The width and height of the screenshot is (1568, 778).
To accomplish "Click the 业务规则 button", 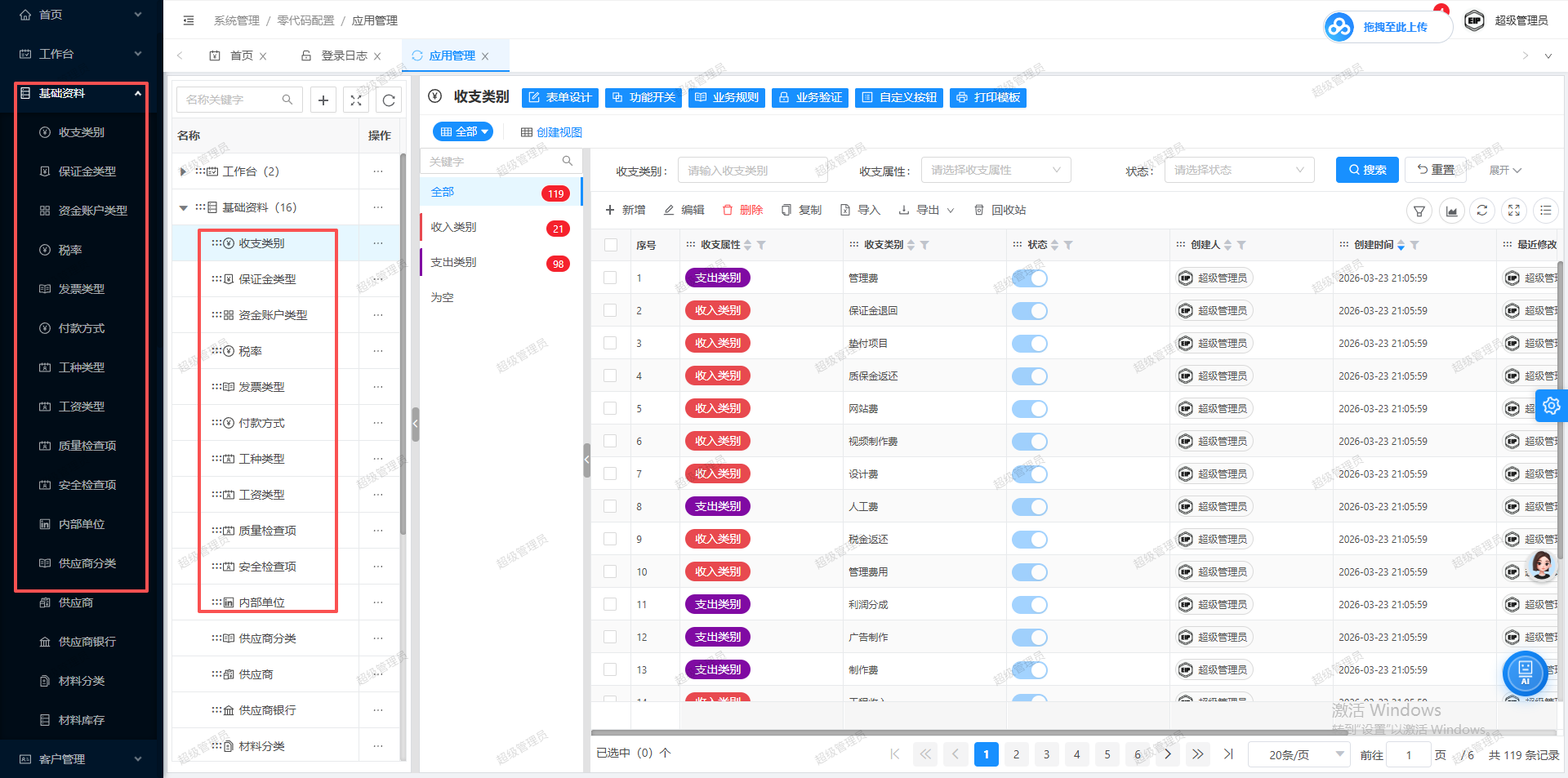I will (x=727, y=97).
